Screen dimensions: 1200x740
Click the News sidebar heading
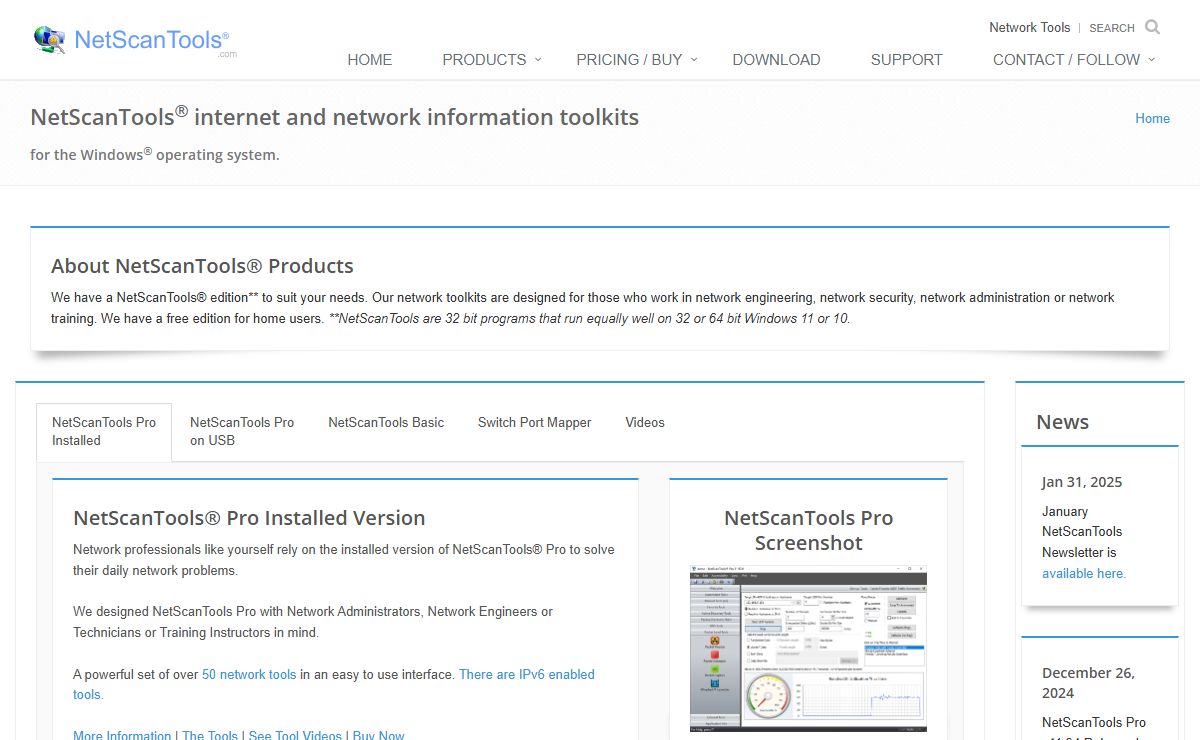point(1062,422)
